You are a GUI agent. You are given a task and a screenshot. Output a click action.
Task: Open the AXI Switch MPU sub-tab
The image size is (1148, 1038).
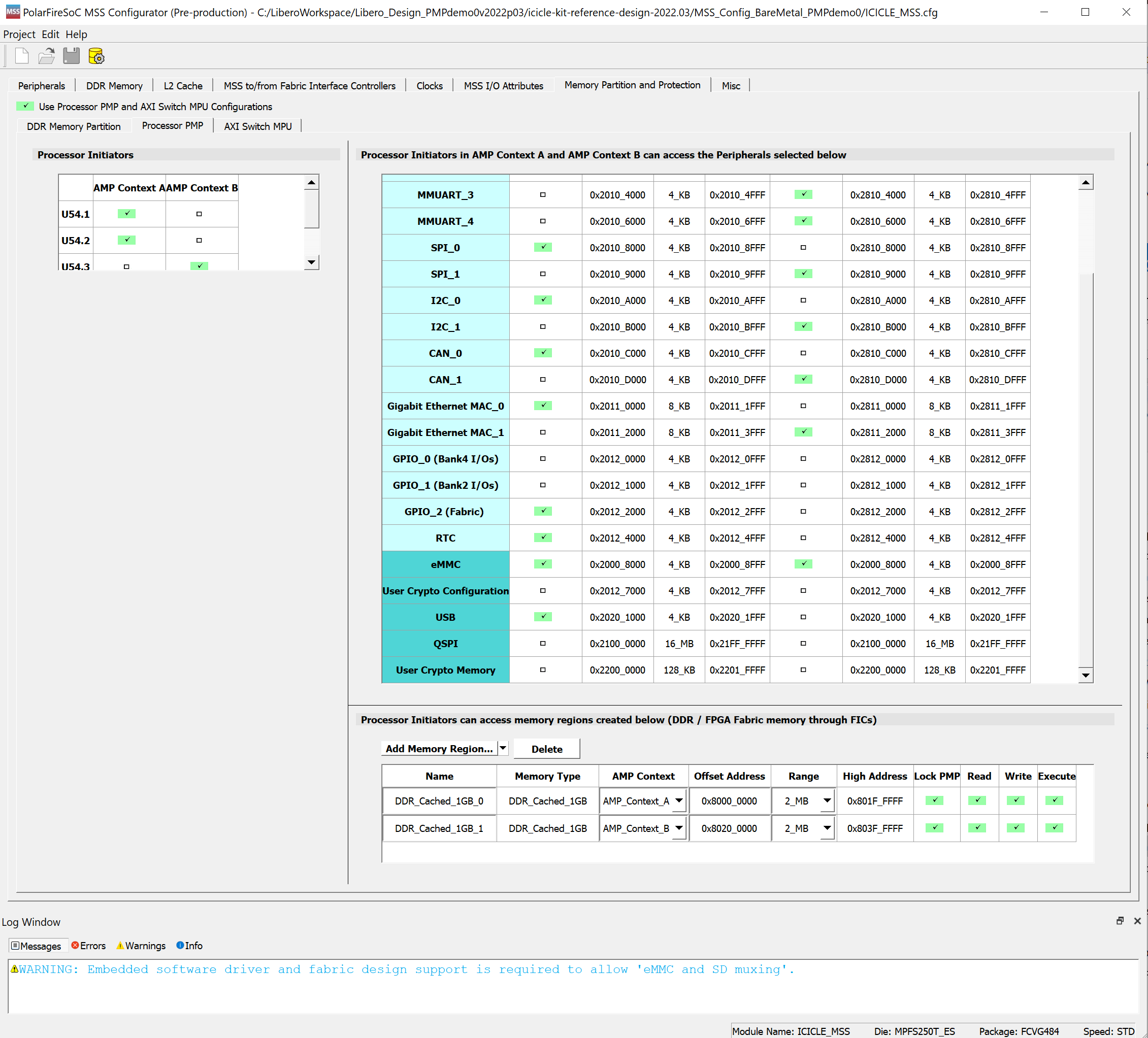257,126
